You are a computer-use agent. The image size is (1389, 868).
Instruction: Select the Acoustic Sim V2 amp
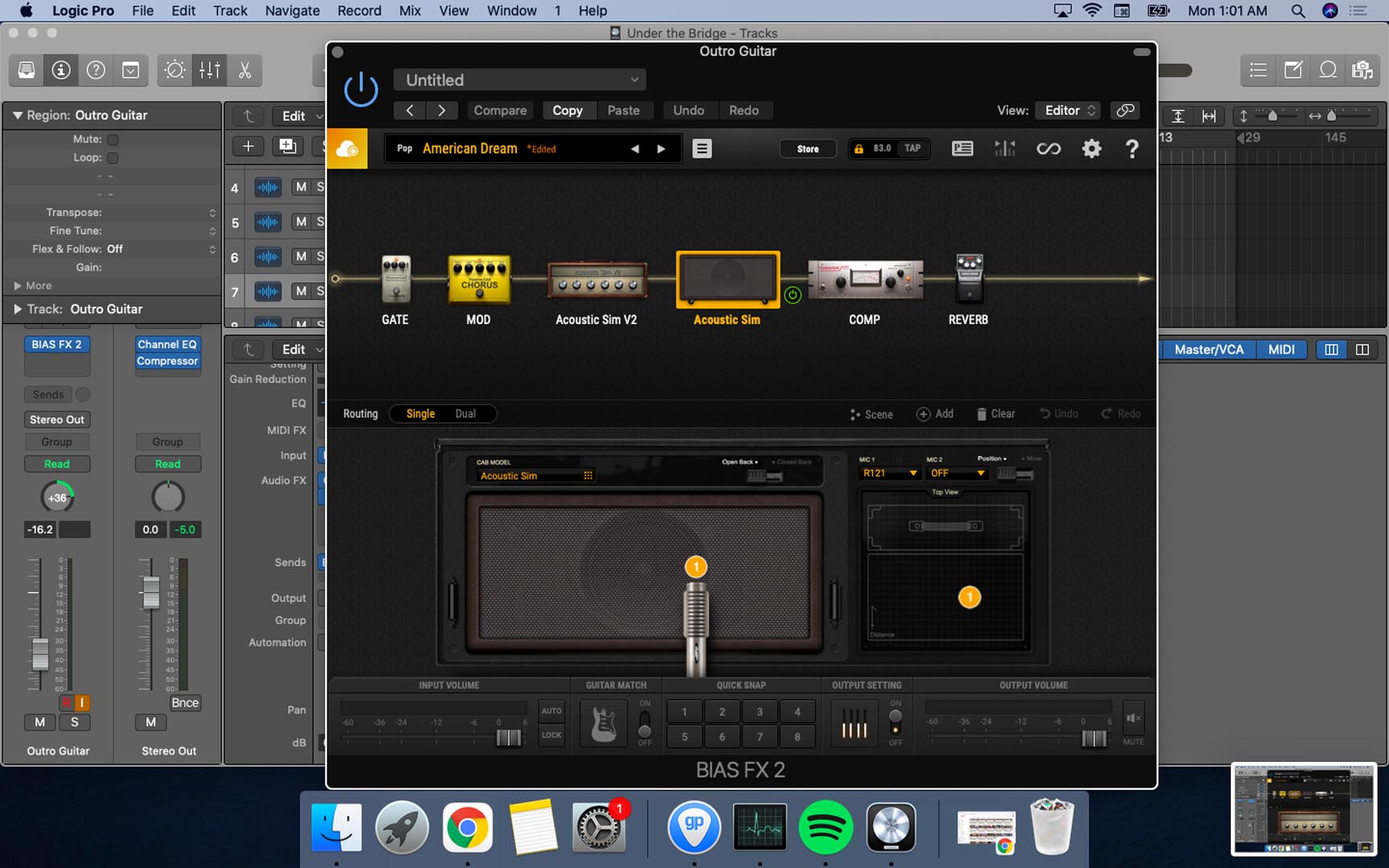coord(597,279)
